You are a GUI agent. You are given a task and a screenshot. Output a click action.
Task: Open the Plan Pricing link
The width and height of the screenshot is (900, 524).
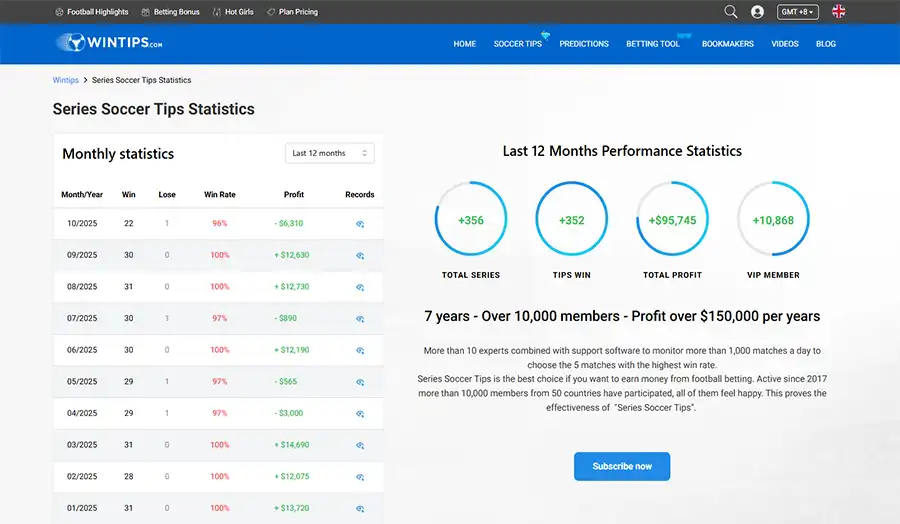(x=295, y=12)
